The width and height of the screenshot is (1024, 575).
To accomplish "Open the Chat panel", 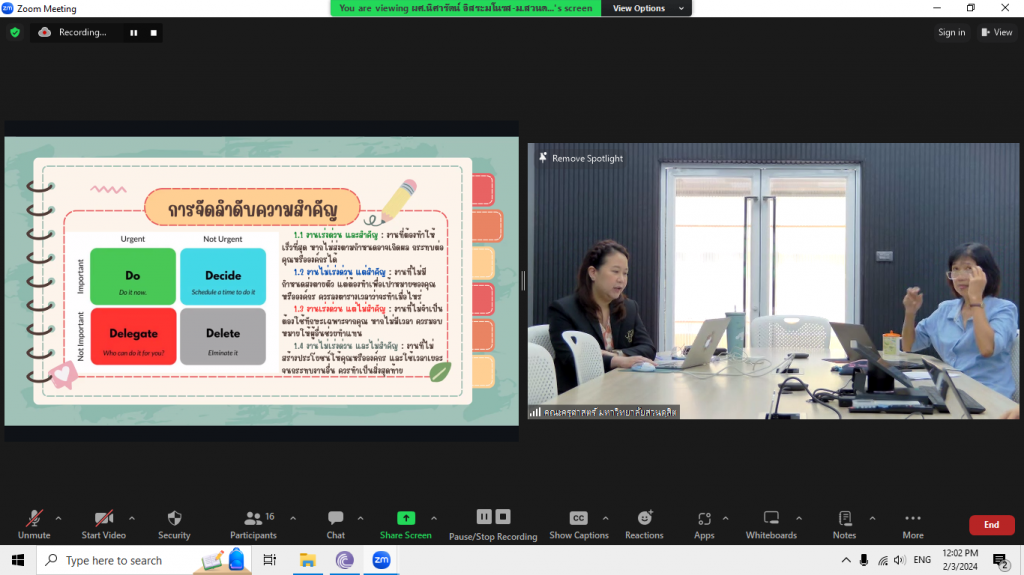I will click(335, 523).
